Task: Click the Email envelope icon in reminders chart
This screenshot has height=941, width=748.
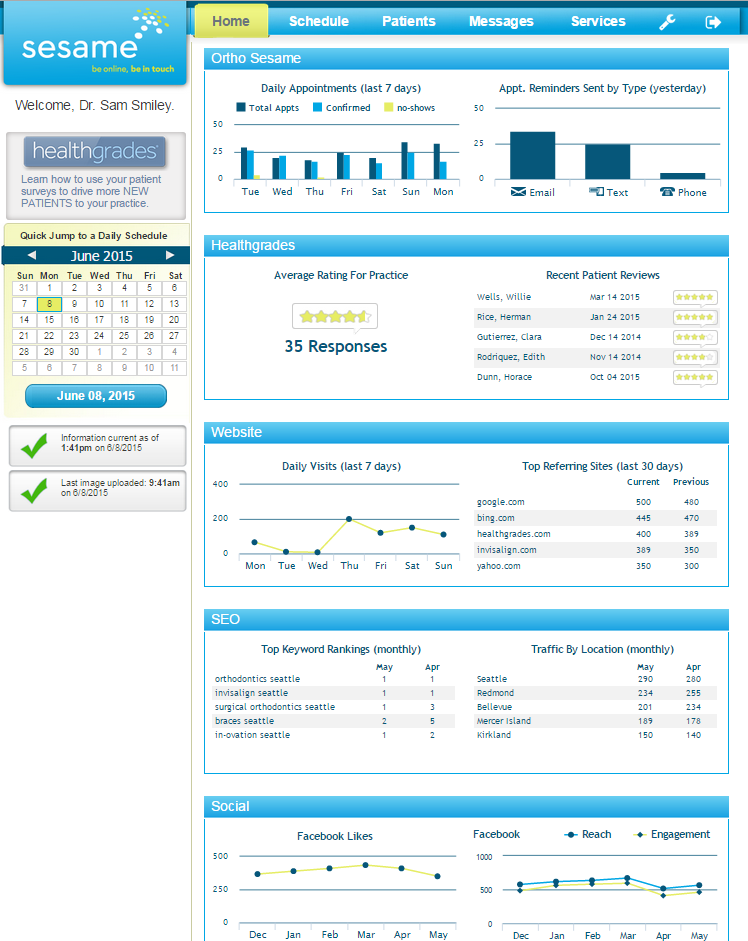Action: (x=518, y=191)
